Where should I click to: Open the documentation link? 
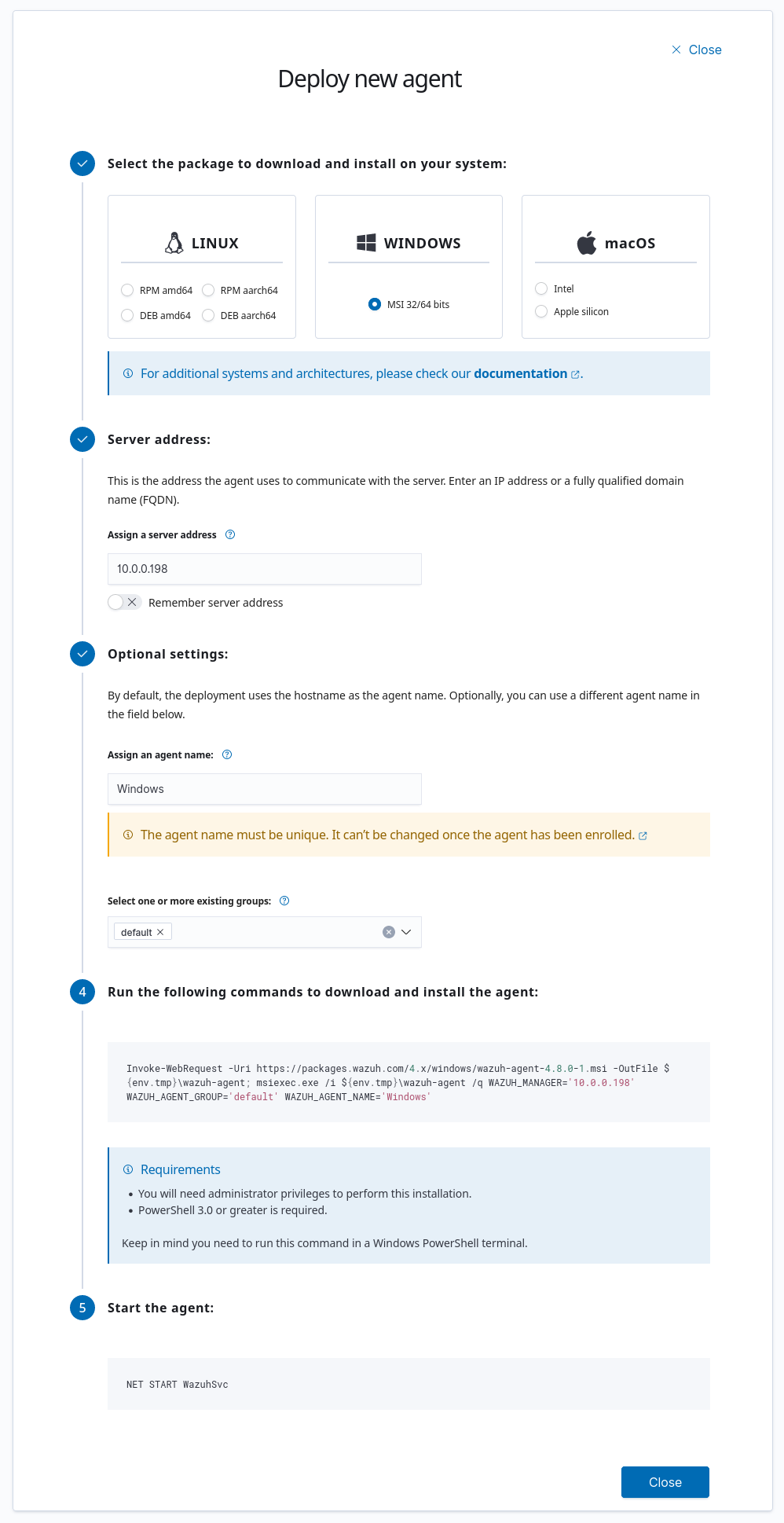[x=520, y=373]
